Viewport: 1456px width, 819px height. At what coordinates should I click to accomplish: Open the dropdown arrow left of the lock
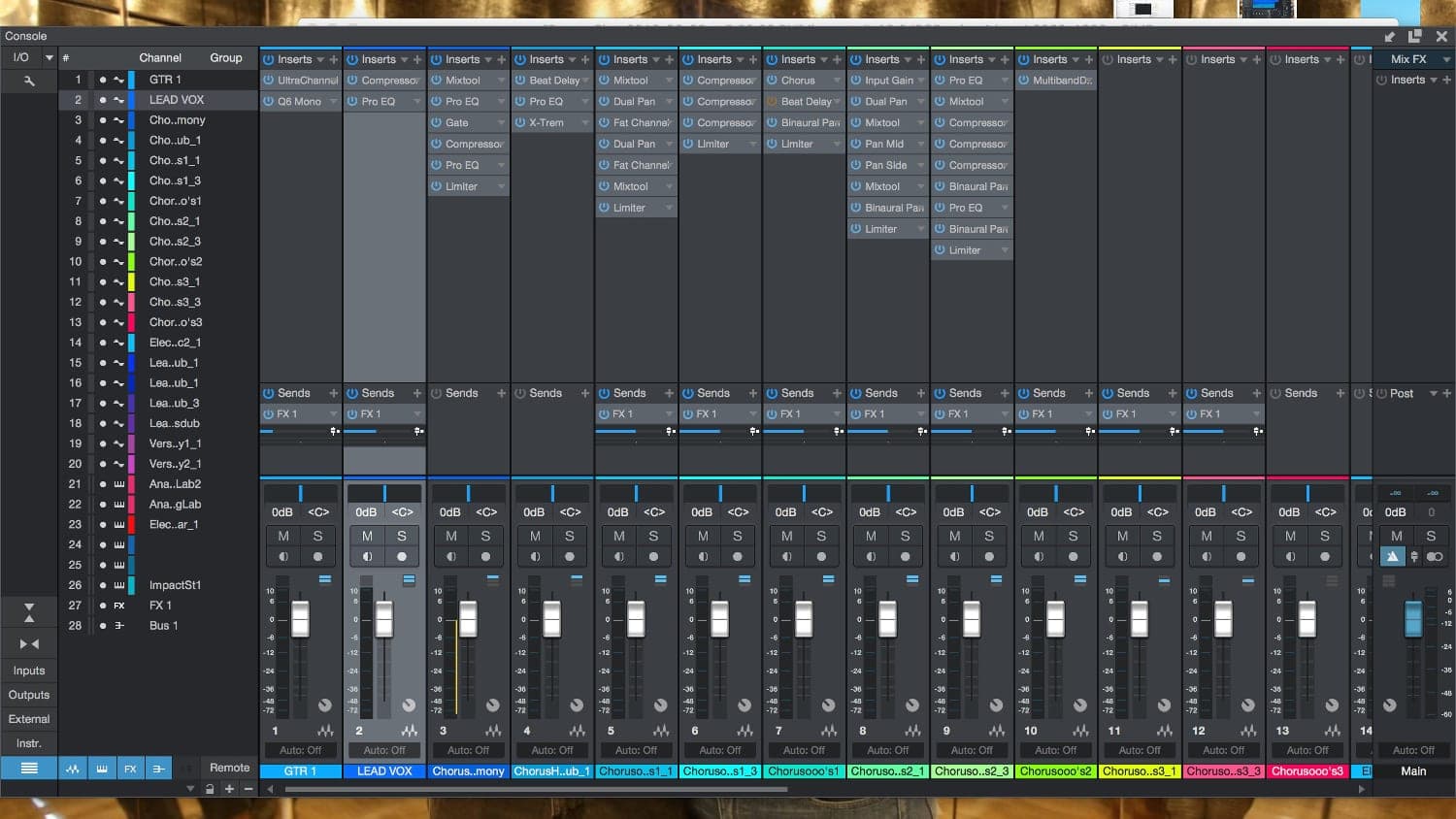coord(190,789)
